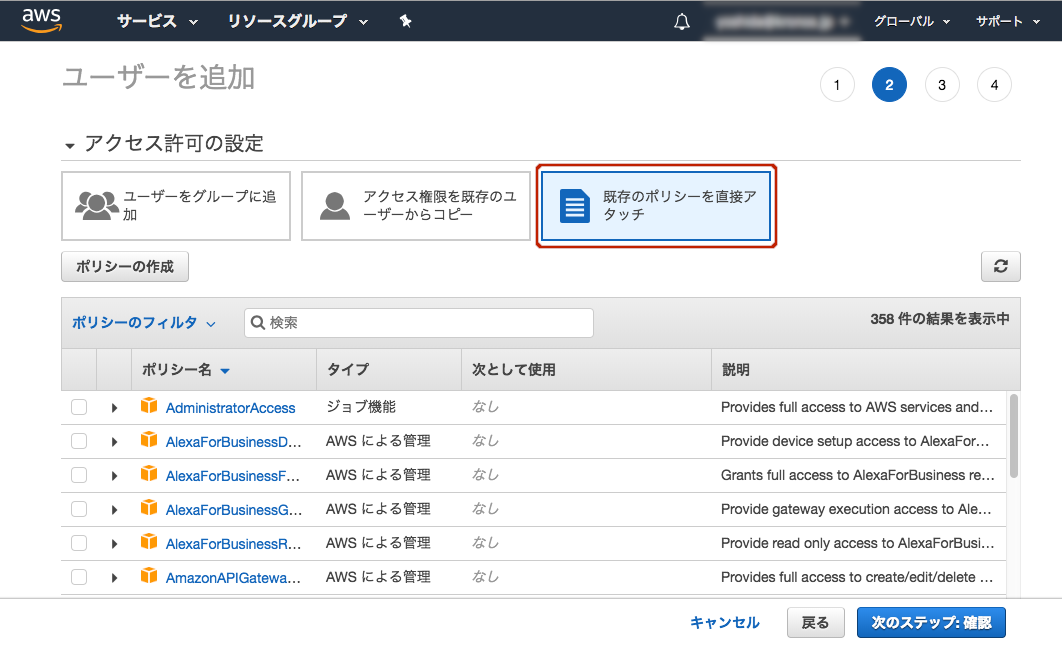Screen dimensions: 1062x646
Task: Open the サービス menu
Action: pyautogui.click(x=157, y=22)
